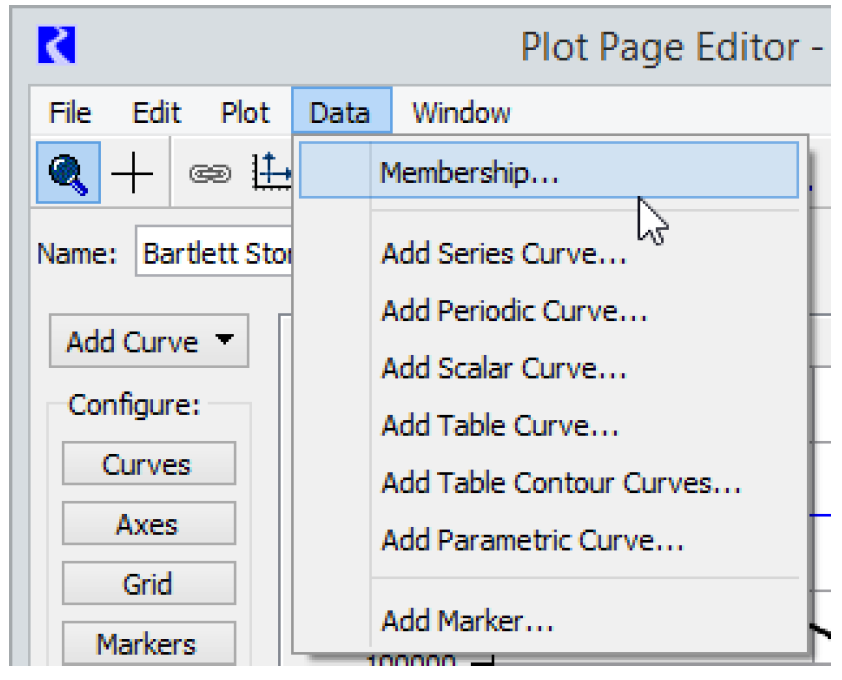Screen dimensions: 842x680
Task: Open the Plot menu
Action: point(245,113)
